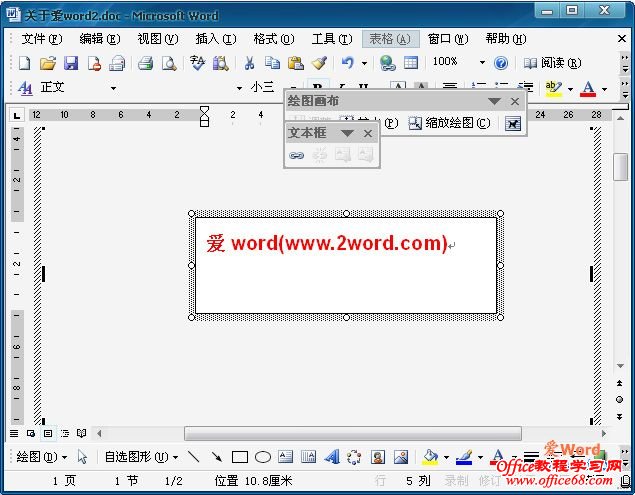Open the 窗口 Window menu

[448, 39]
